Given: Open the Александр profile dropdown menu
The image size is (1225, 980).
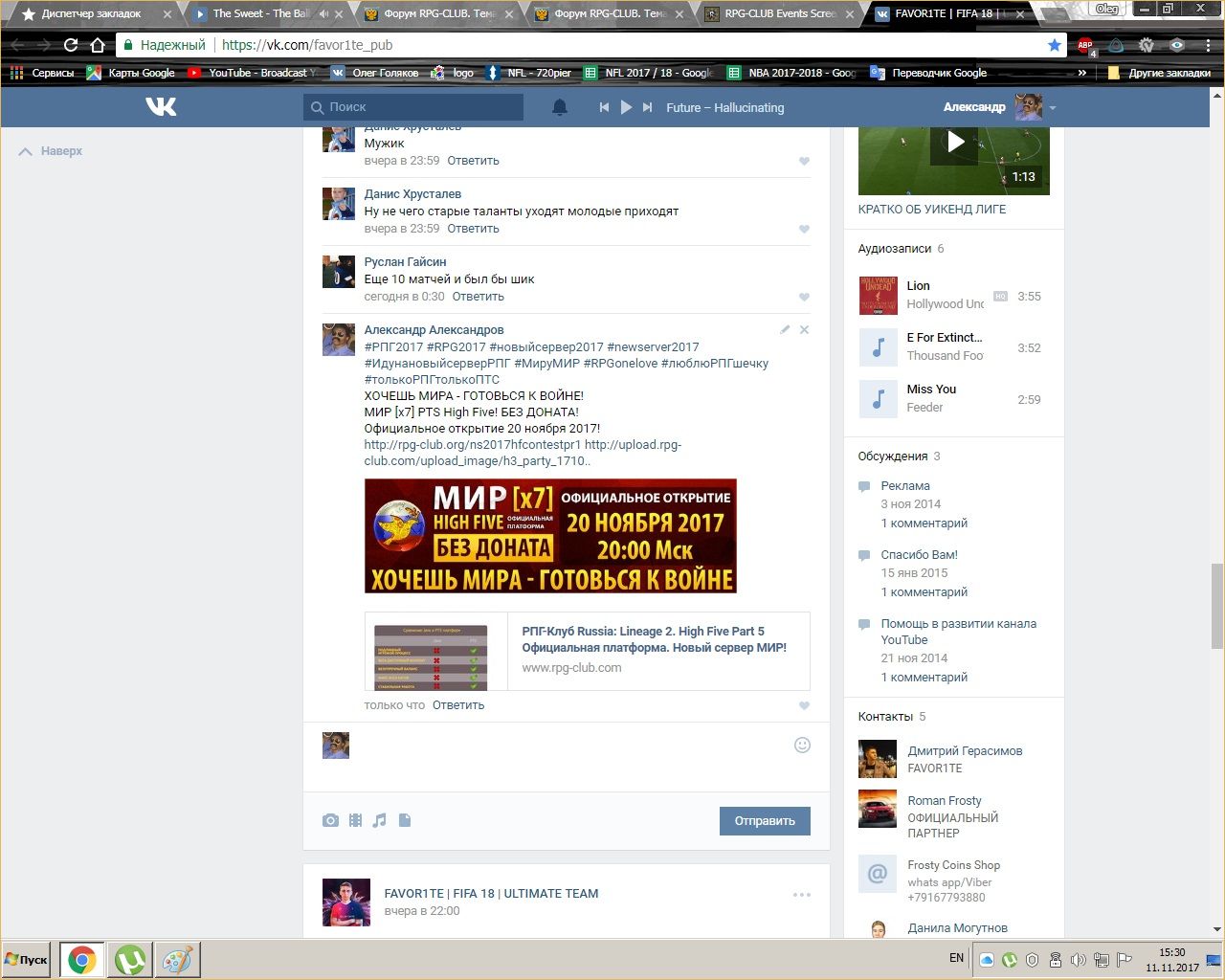Looking at the screenshot, I should [x=1052, y=108].
